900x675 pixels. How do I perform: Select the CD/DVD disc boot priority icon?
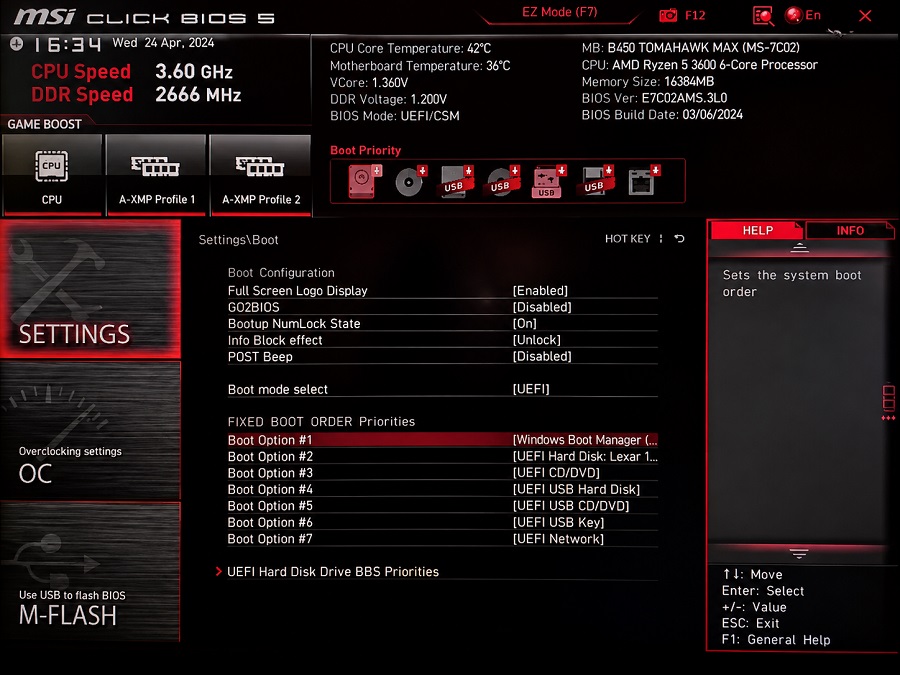(411, 181)
